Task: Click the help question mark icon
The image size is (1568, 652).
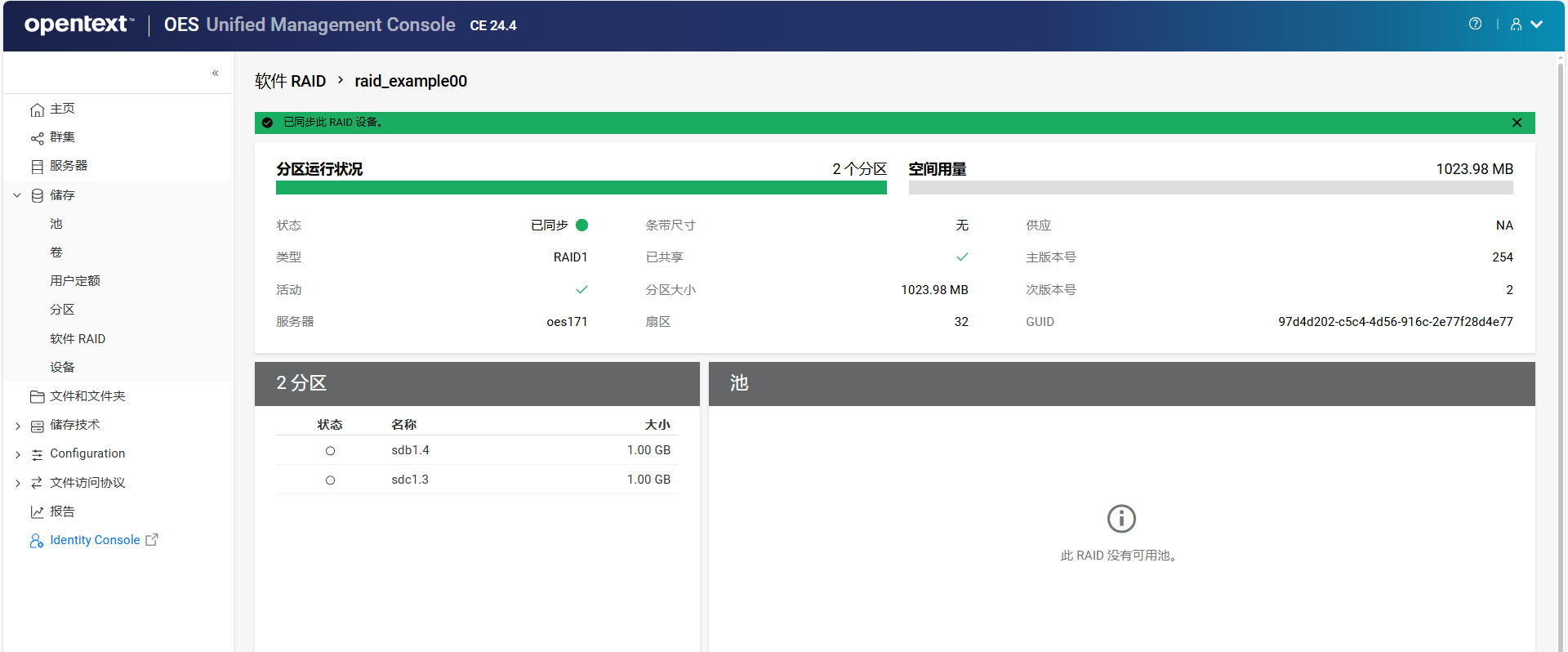Action: point(1475,25)
